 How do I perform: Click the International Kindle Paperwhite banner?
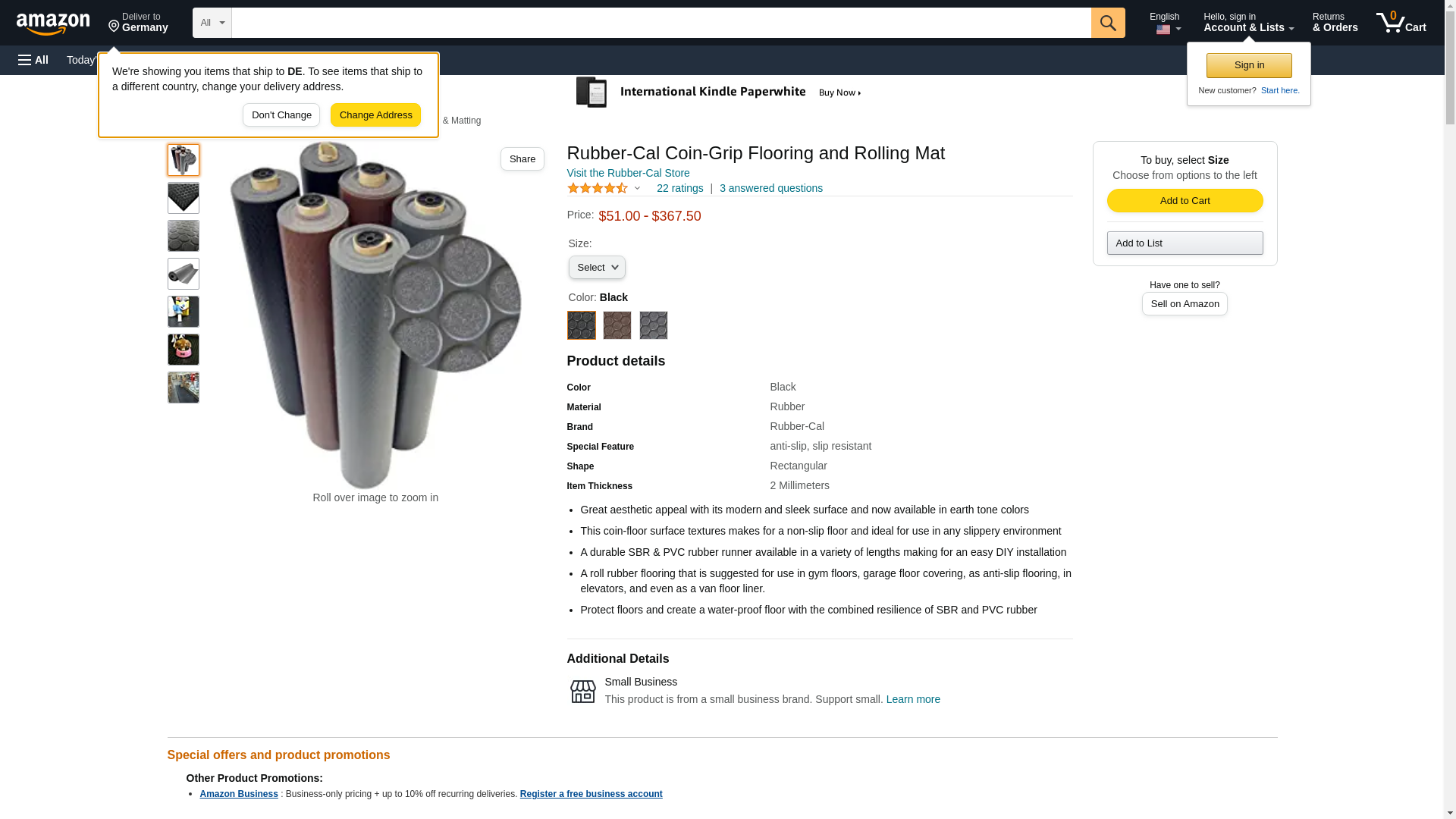pyautogui.click(x=719, y=93)
